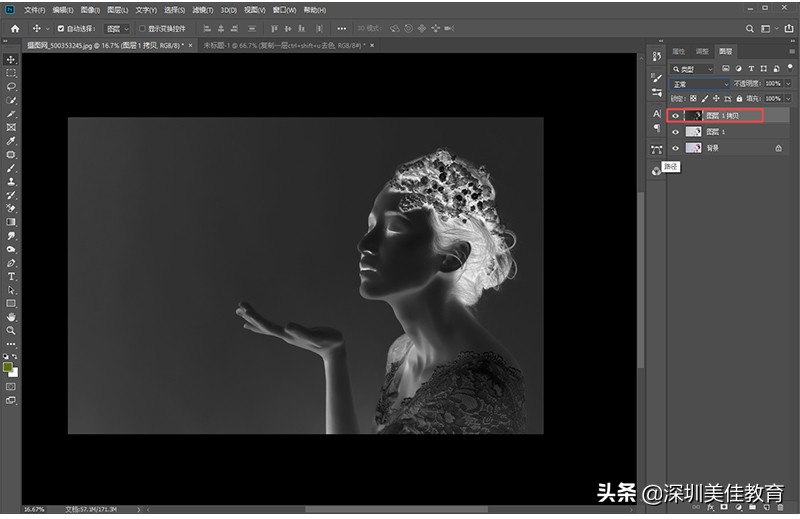
Task: Open the Search magnifier icon top right
Action: [x=749, y=29]
